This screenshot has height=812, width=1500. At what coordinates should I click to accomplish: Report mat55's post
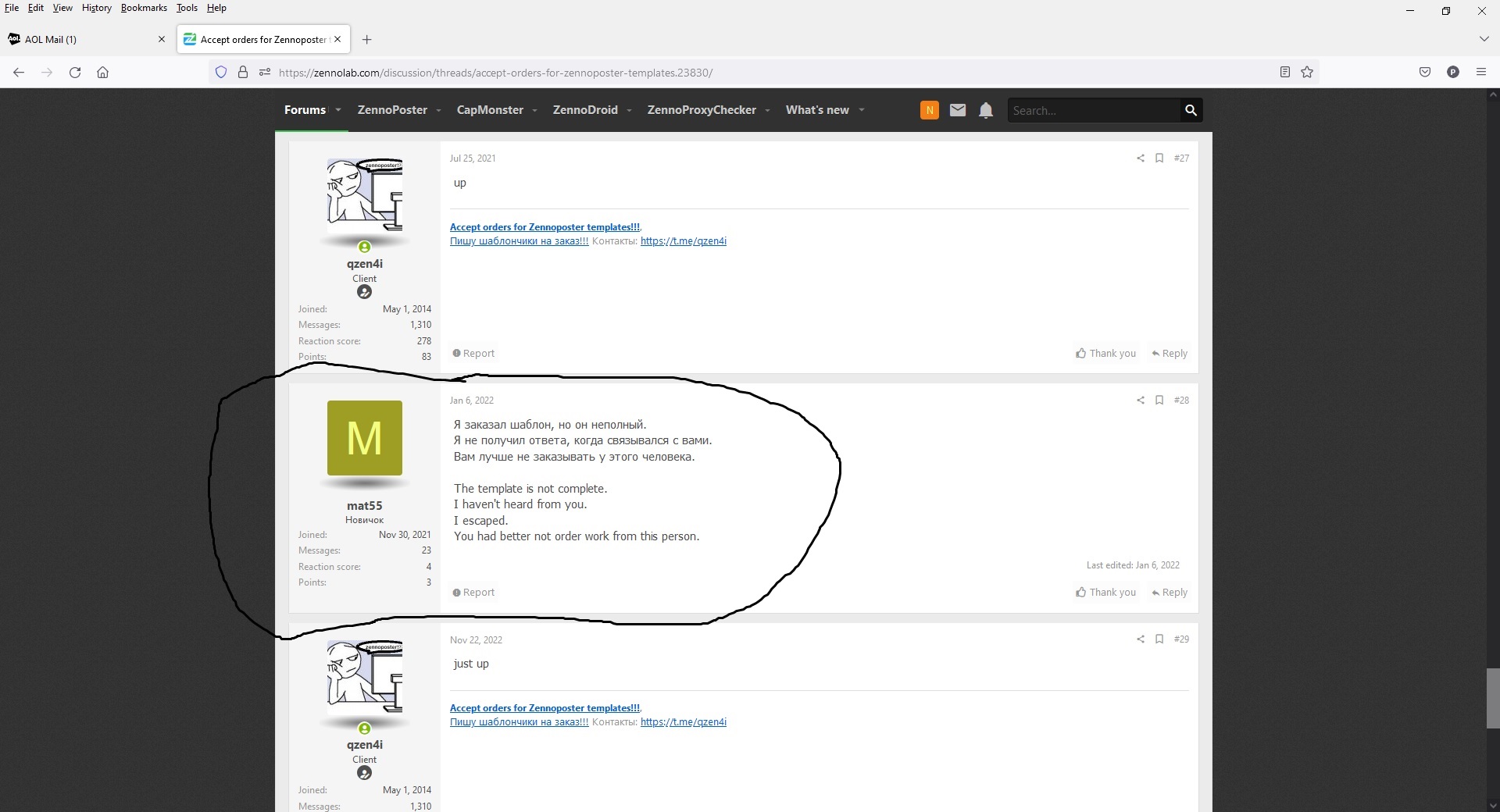(473, 593)
